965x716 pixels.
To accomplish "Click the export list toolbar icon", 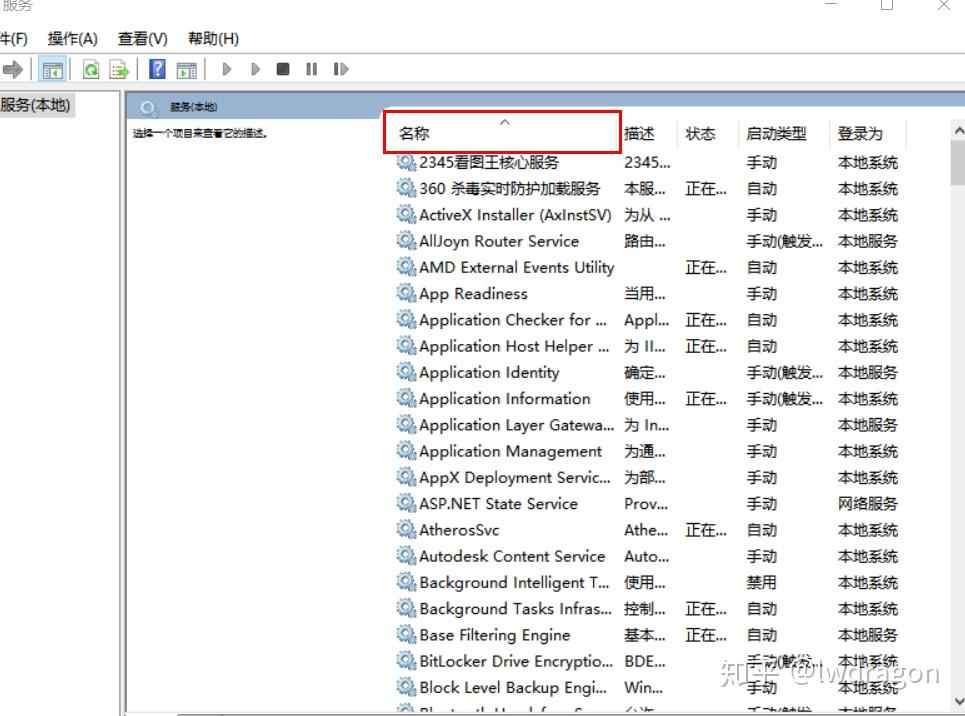I will pyautogui.click(x=118, y=69).
